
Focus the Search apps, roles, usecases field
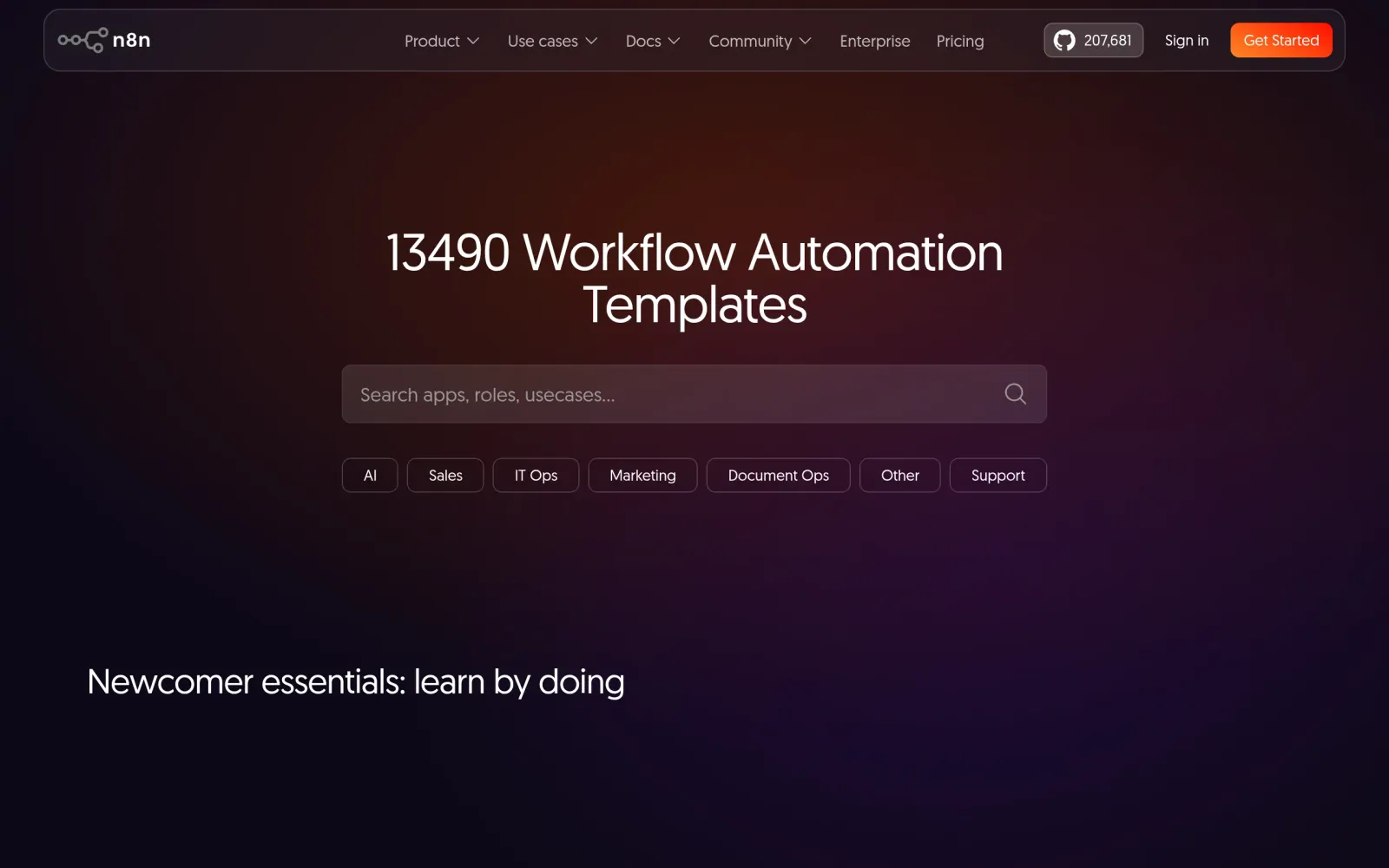click(694, 394)
